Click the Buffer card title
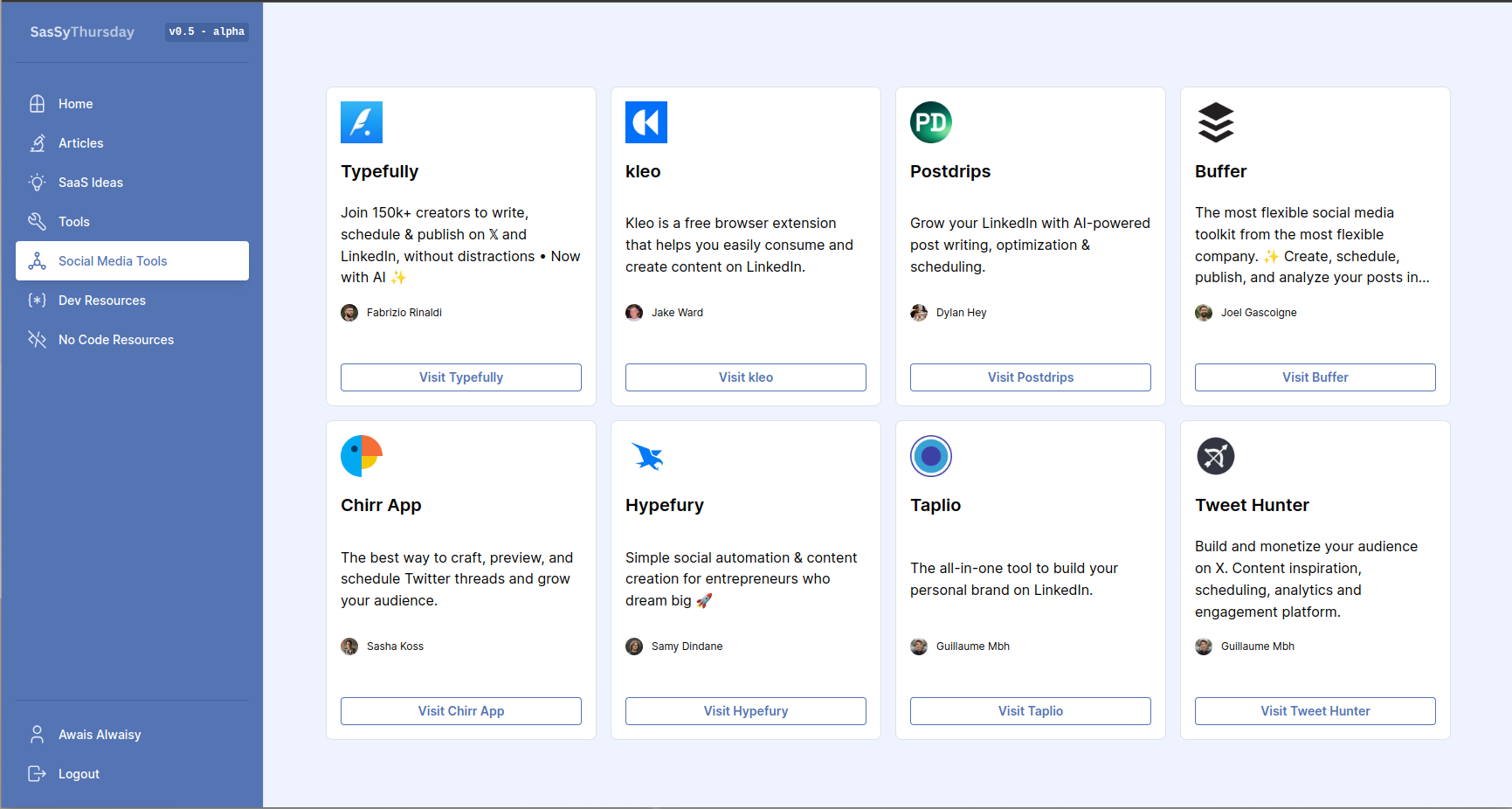This screenshot has height=809, width=1512. coord(1221,171)
